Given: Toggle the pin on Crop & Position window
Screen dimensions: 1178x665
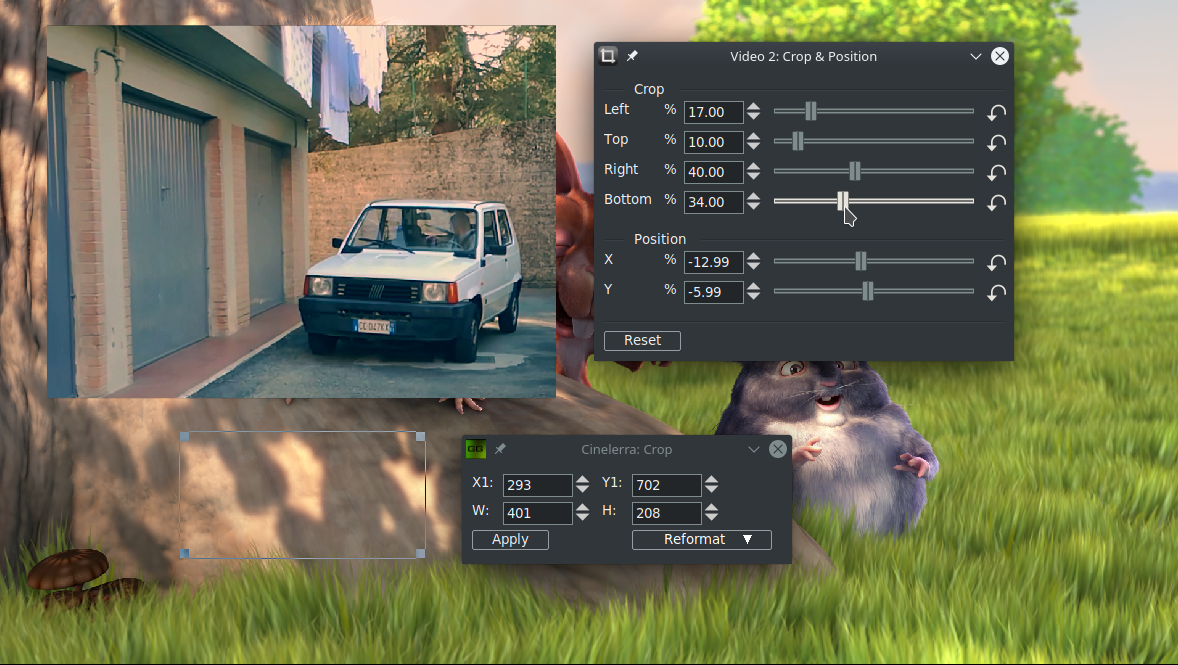Looking at the screenshot, I should 632,56.
